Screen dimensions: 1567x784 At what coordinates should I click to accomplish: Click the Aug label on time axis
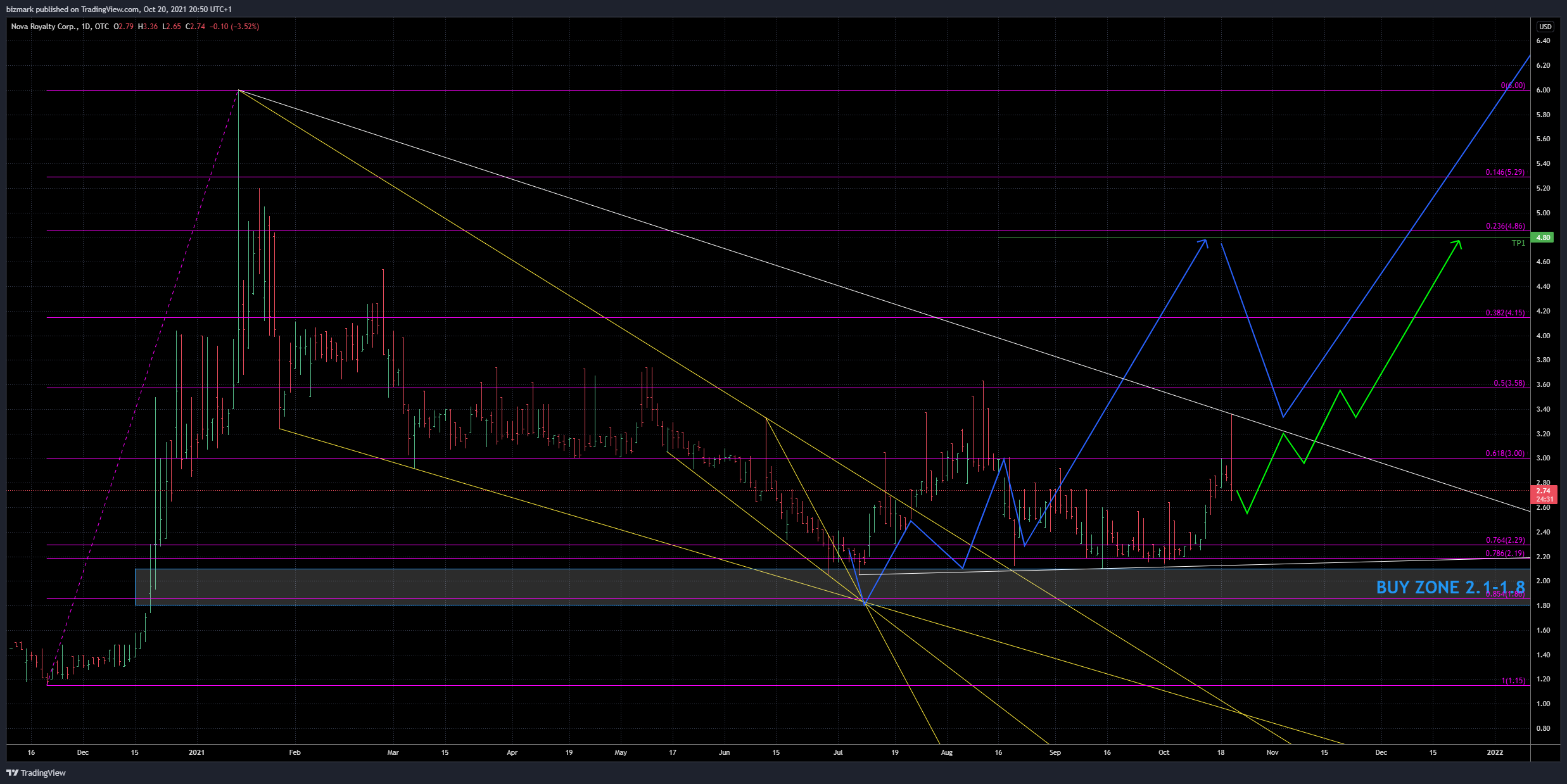[x=946, y=752]
